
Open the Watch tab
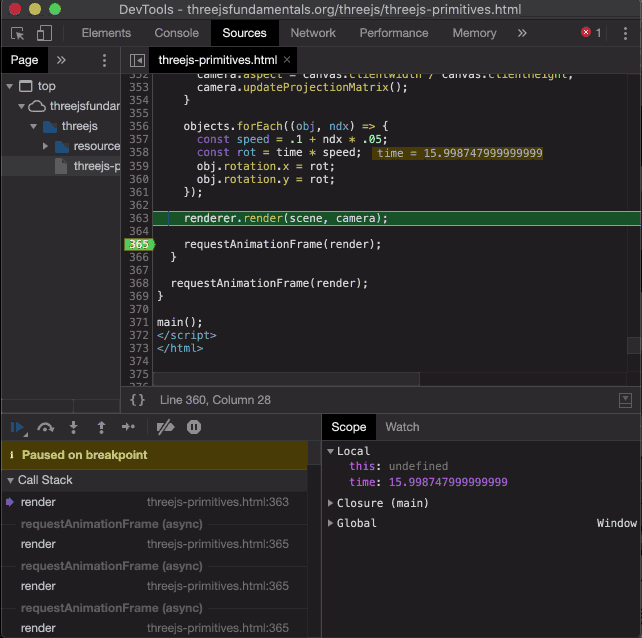click(402, 427)
